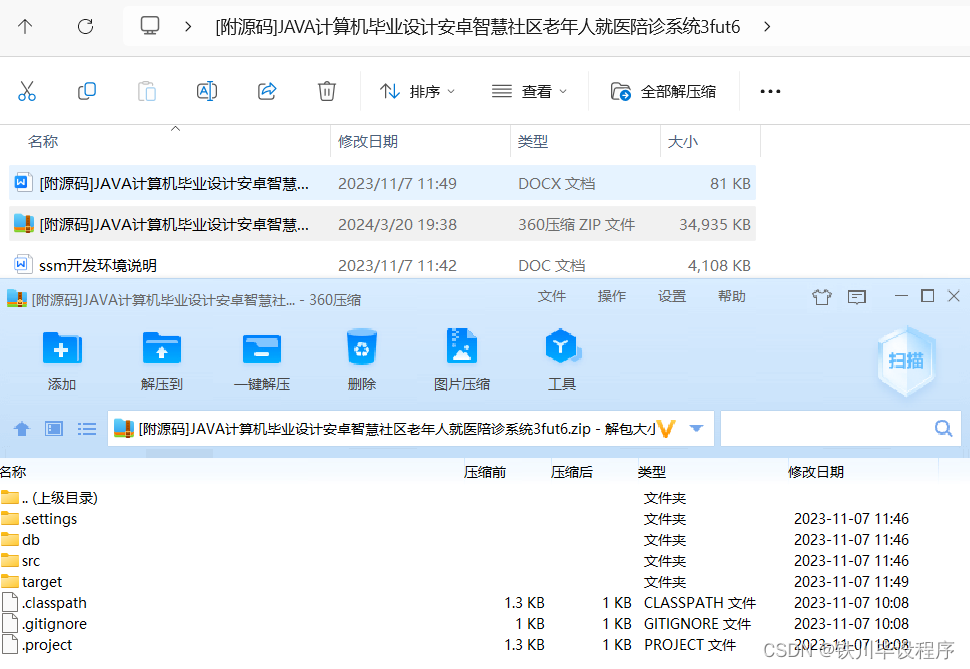Click the 一键解压 one-click extract icon
Viewport: 970px width, 669px height.
point(262,360)
